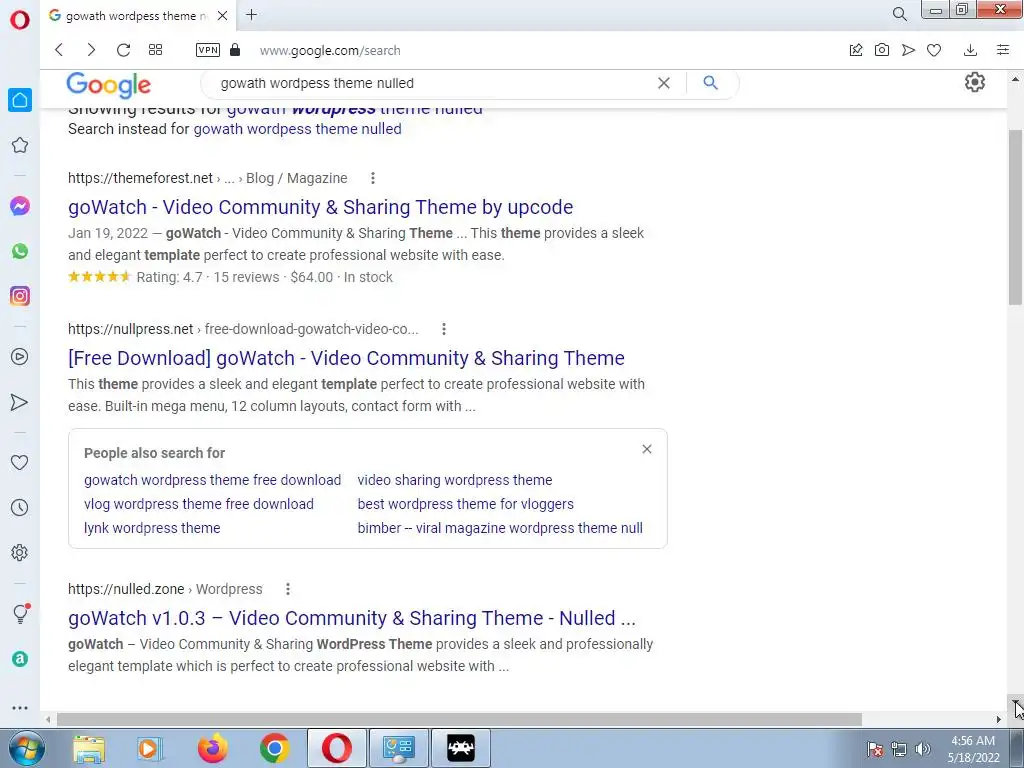
Task: Click the padlock site security icon
Action: pos(235,50)
